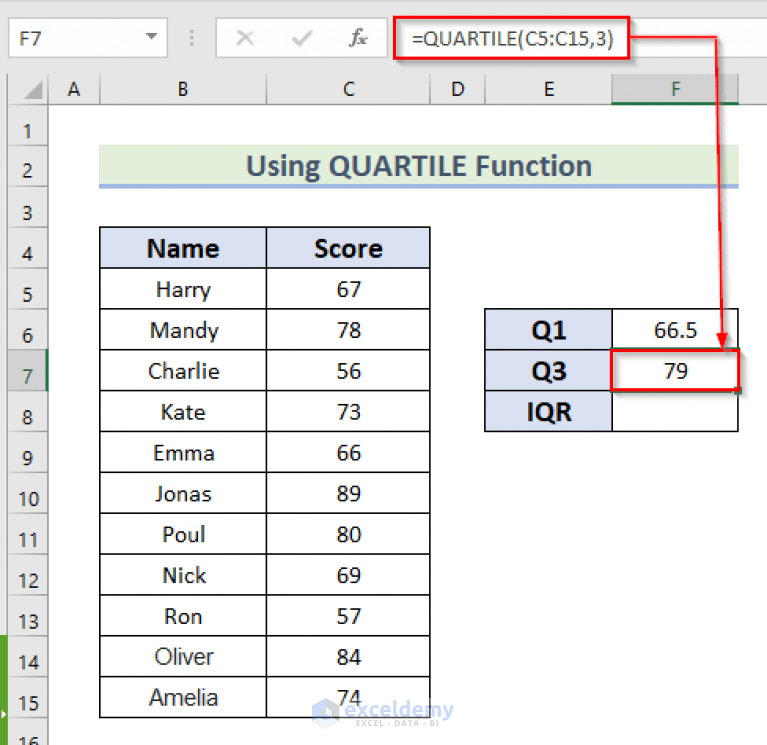
Task: Select Kate's score cell 73
Action: 348,411
